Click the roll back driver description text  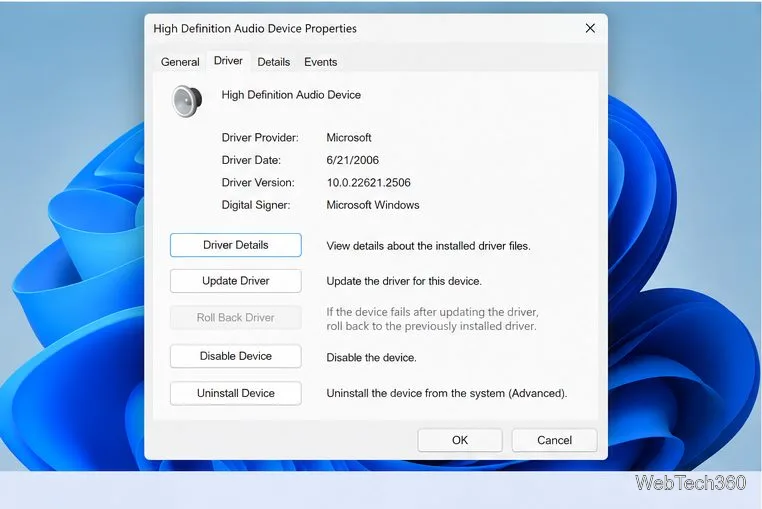click(433, 319)
